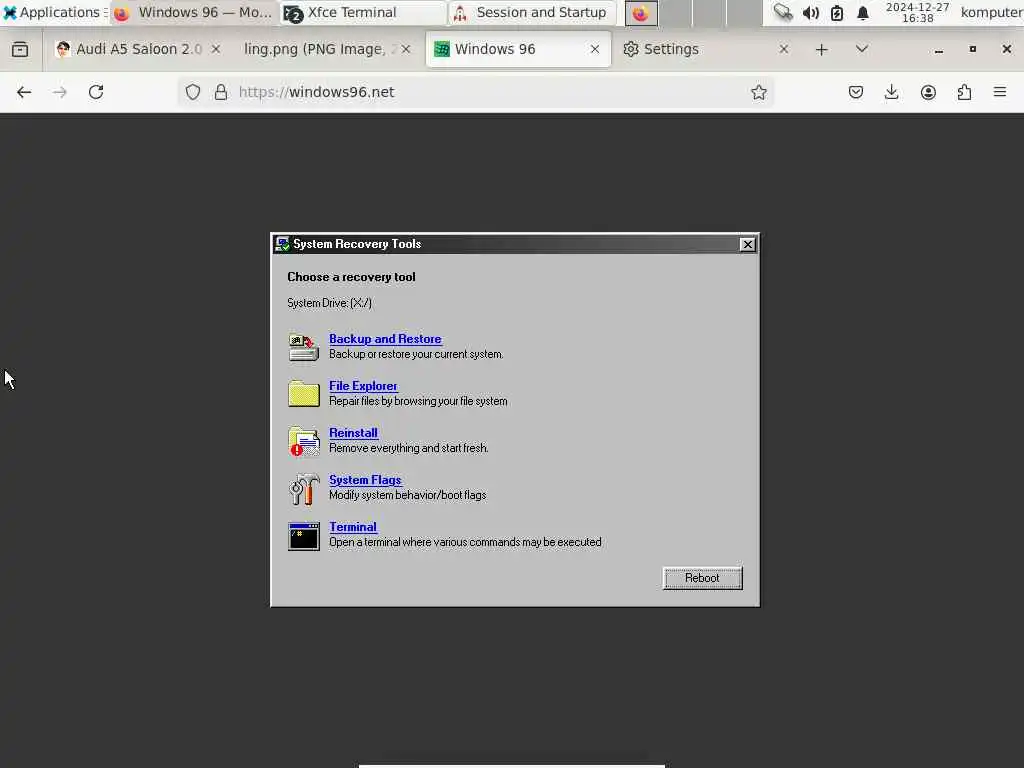Click the Windows 96 Mozilla taskbar button
This screenshot has width=1024, height=768.
195,12
